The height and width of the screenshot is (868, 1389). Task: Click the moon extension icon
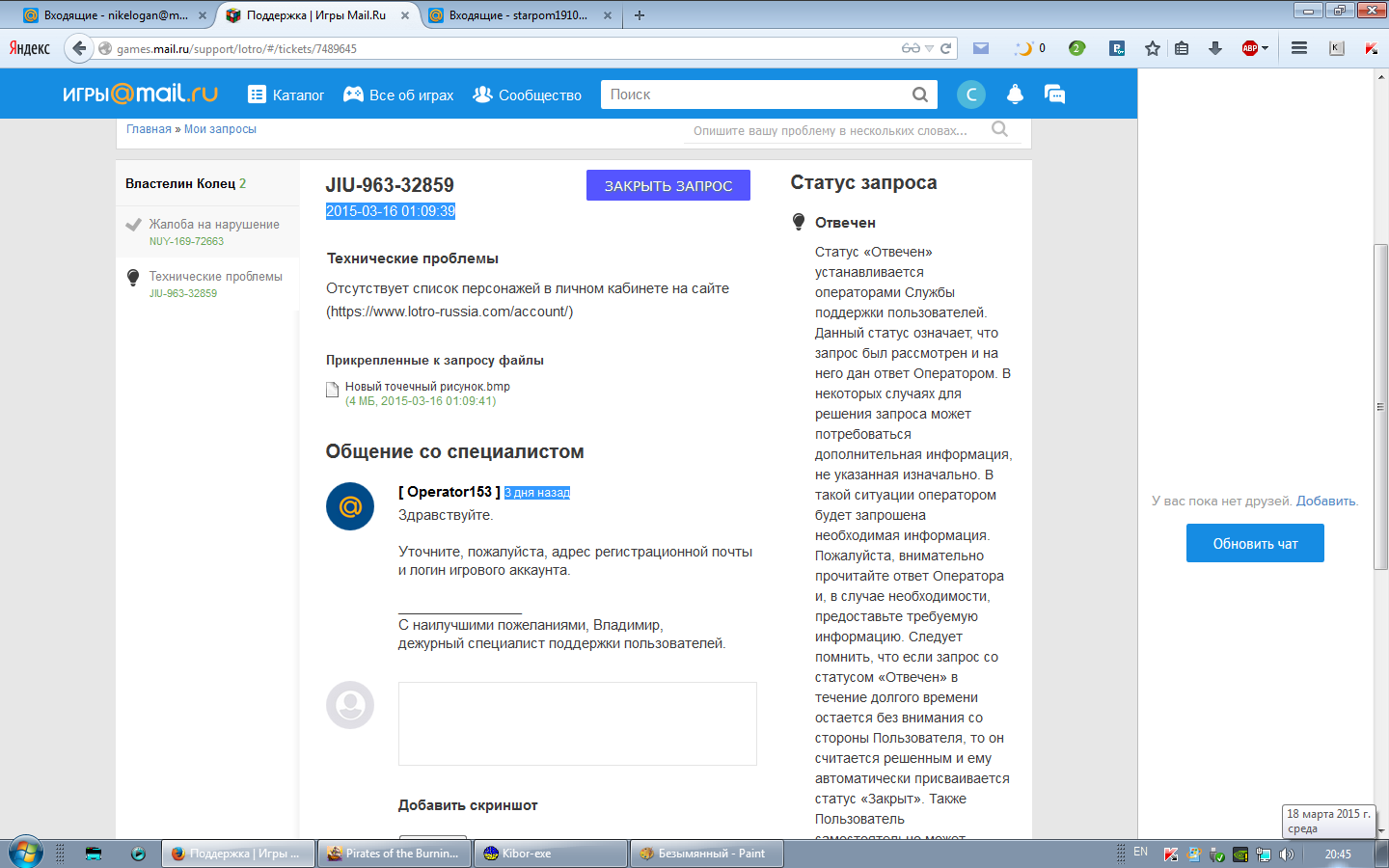pos(1024,48)
